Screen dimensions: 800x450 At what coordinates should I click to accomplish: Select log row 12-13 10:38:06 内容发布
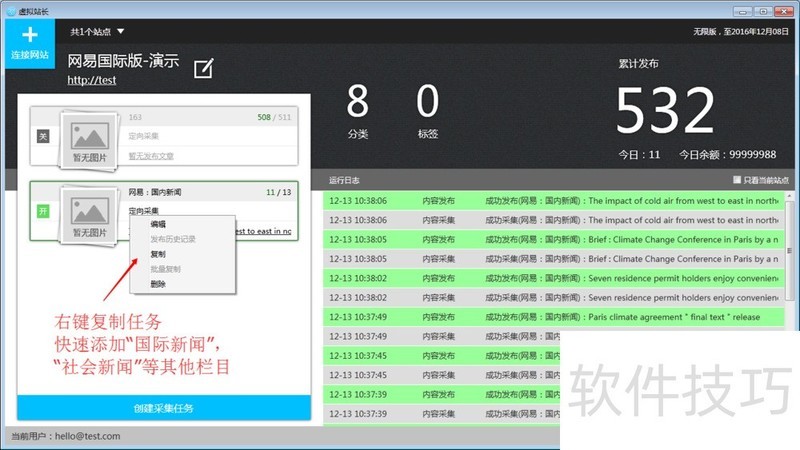pos(554,201)
